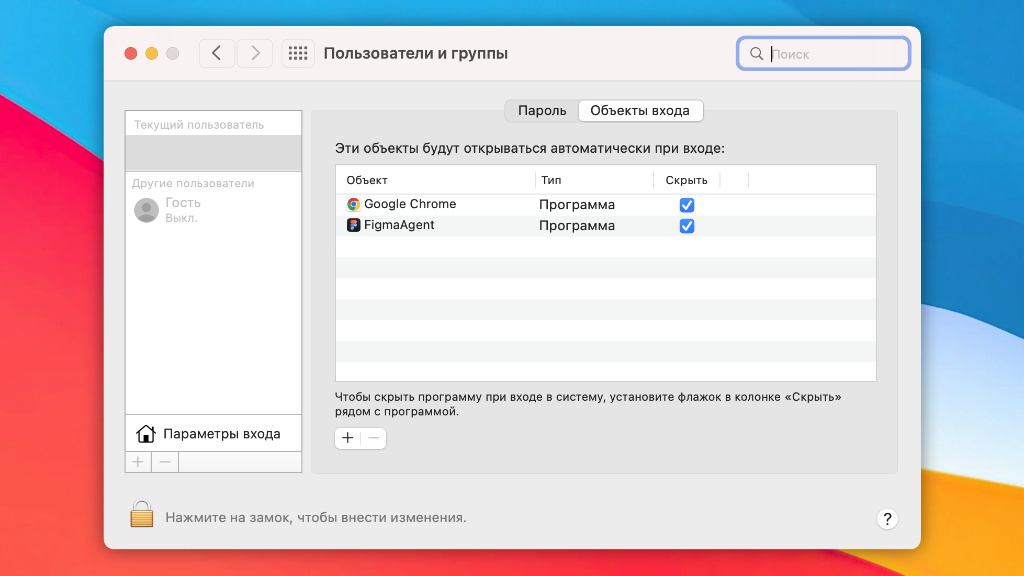This screenshot has height=576, width=1024.
Task: Click the lock icon to make changes
Action: coord(142,515)
